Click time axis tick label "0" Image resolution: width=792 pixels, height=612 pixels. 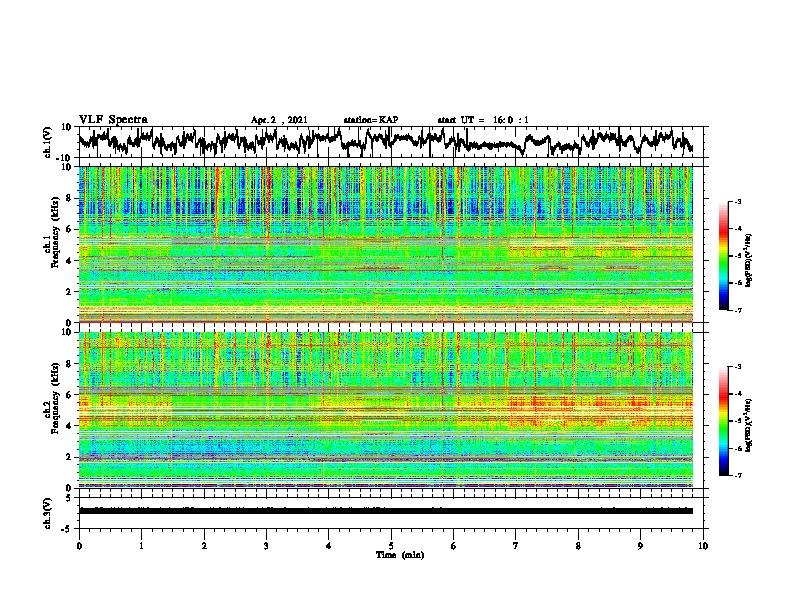click(79, 546)
